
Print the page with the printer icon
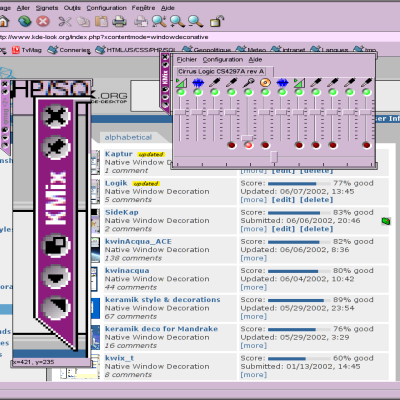pos(119,21)
